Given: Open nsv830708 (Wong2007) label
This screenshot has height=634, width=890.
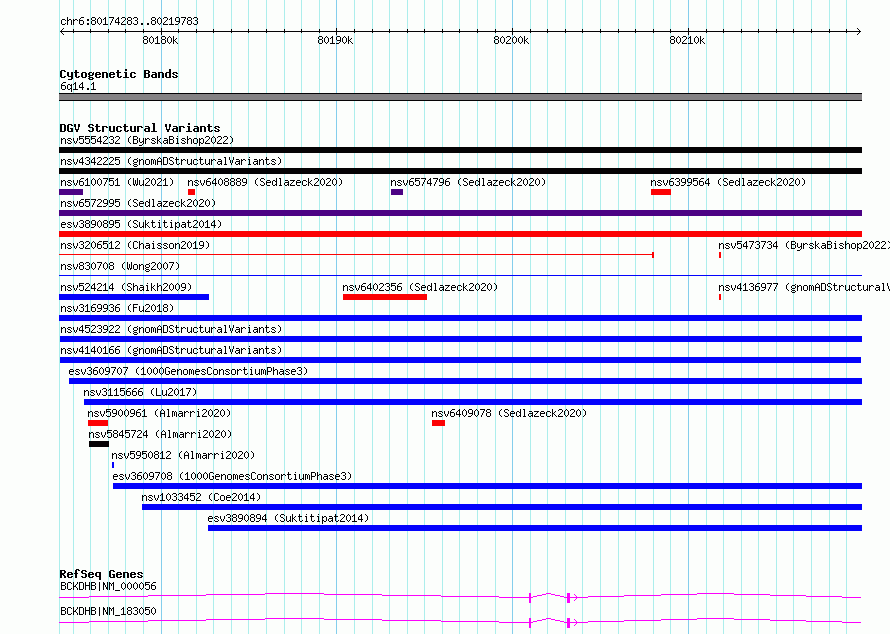Looking at the screenshot, I should (120, 266).
